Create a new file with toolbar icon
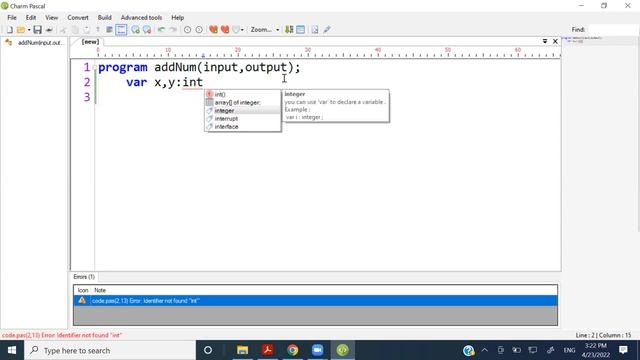This screenshot has width=640, height=360. tap(9, 30)
